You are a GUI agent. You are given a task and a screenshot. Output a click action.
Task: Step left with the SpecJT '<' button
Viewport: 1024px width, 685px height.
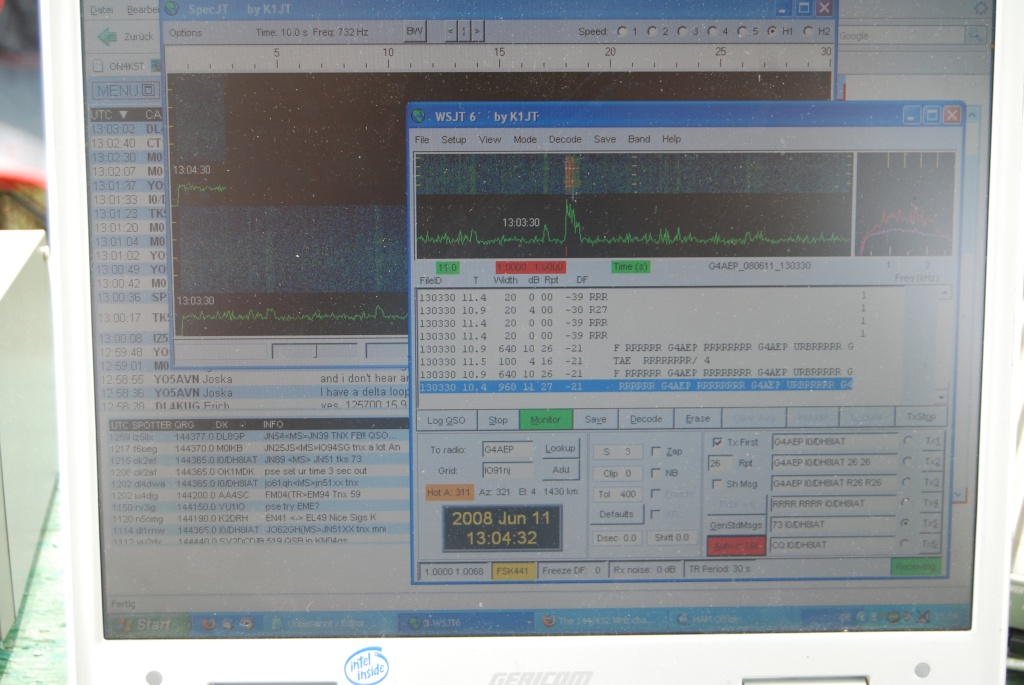(x=450, y=31)
